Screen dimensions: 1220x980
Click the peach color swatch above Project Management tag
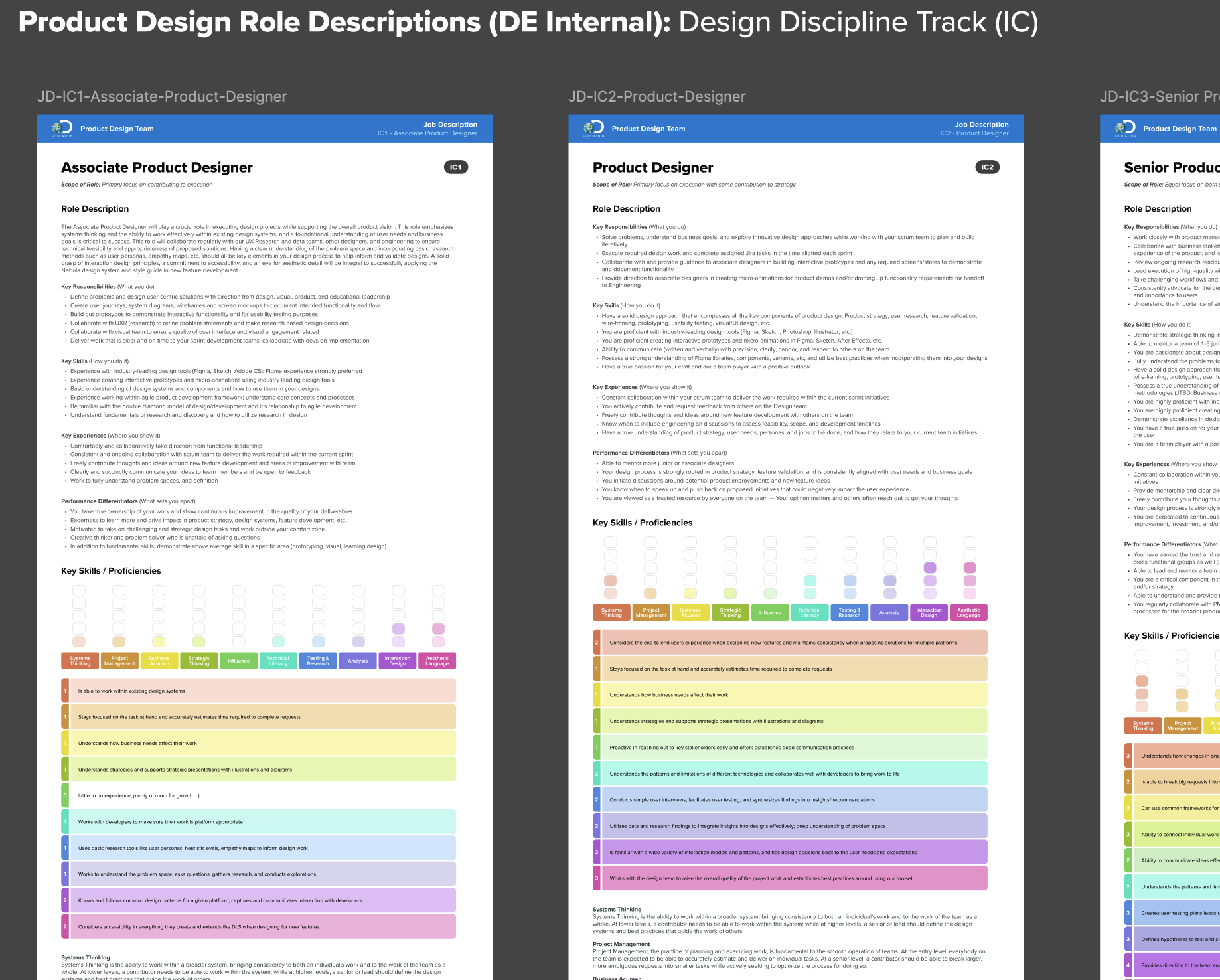[119, 641]
